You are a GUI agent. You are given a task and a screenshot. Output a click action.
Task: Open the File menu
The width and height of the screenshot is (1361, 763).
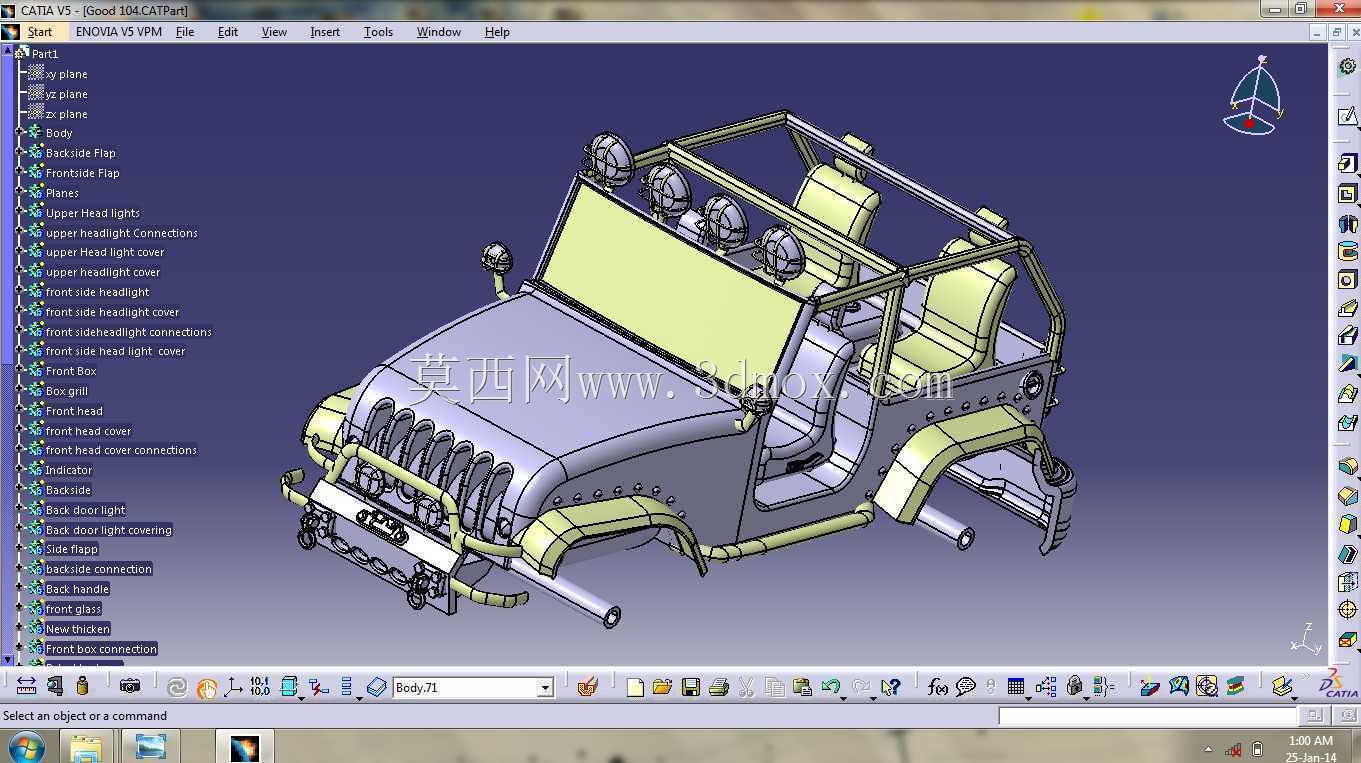tap(185, 32)
